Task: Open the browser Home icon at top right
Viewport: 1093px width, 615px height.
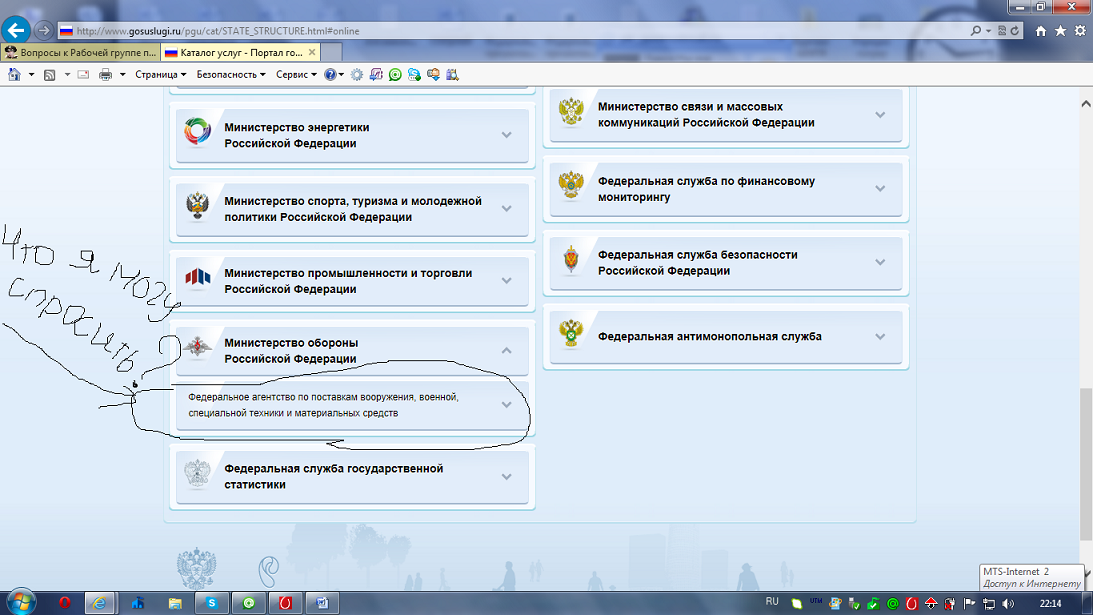Action: coord(1041,31)
